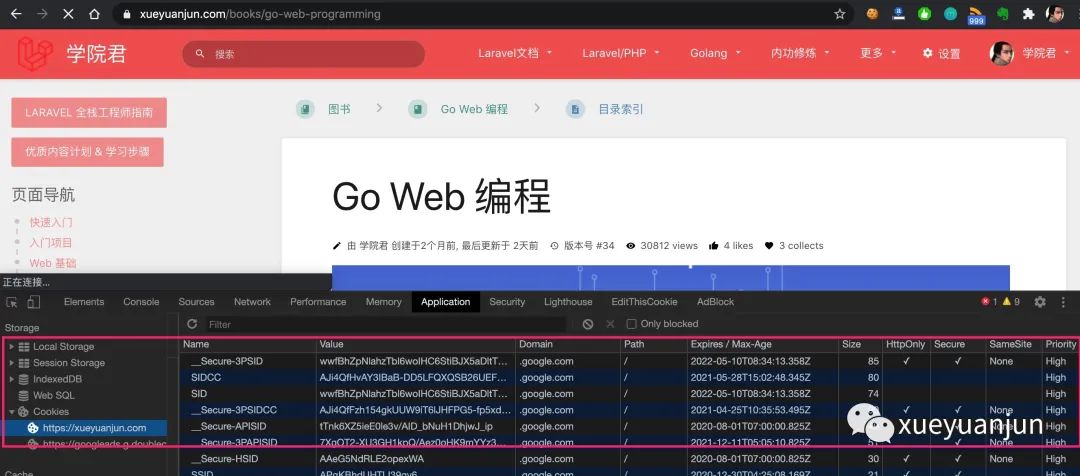
Task: Expand the Session Storage tree node
Action: [x=11, y=362]
